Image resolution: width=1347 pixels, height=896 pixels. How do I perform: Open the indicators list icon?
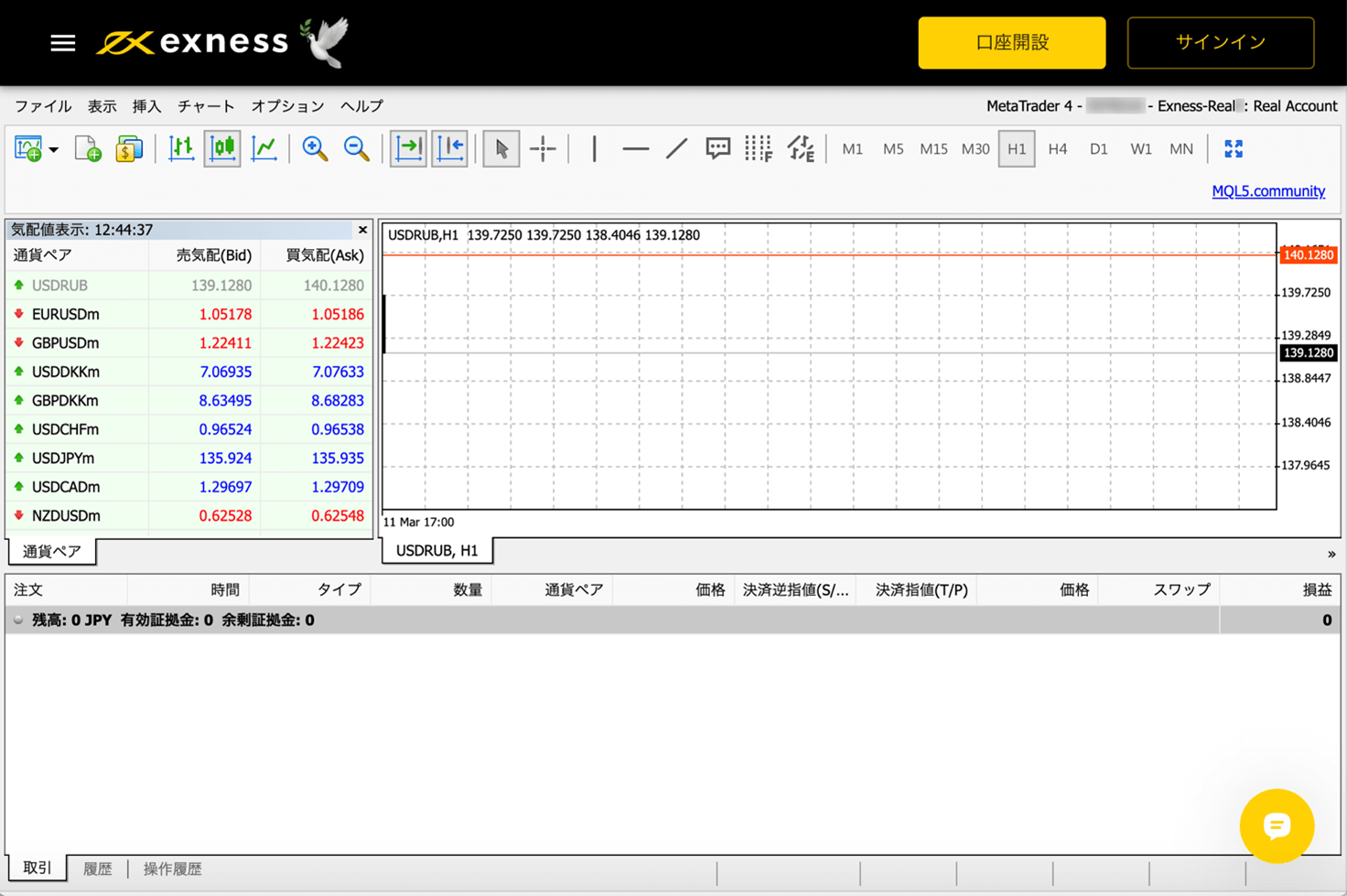pyautogui.click(x=801, y=148)
